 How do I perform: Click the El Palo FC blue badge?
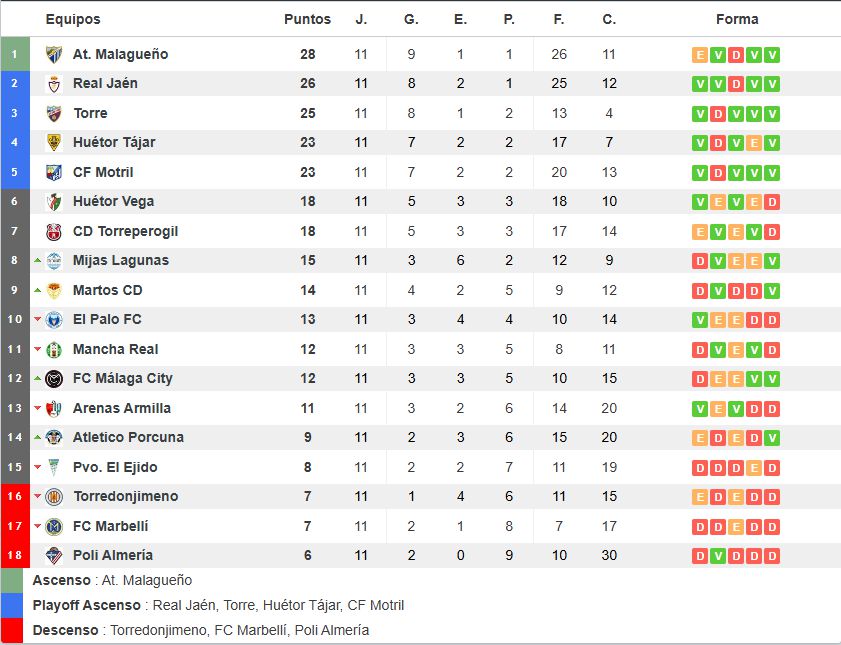click(54, 320)
